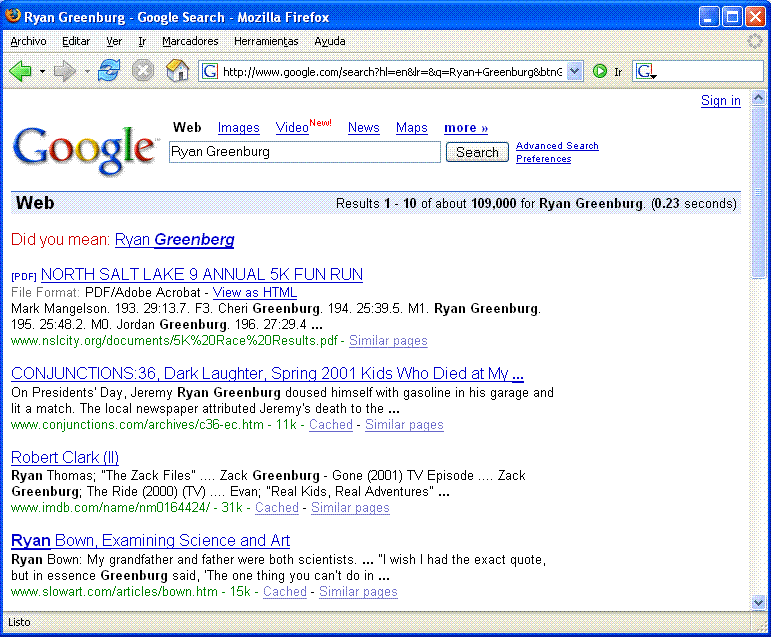Click the Google logo
The width and height of the screenshot is (771, 637).
click(x=84, y=150)
